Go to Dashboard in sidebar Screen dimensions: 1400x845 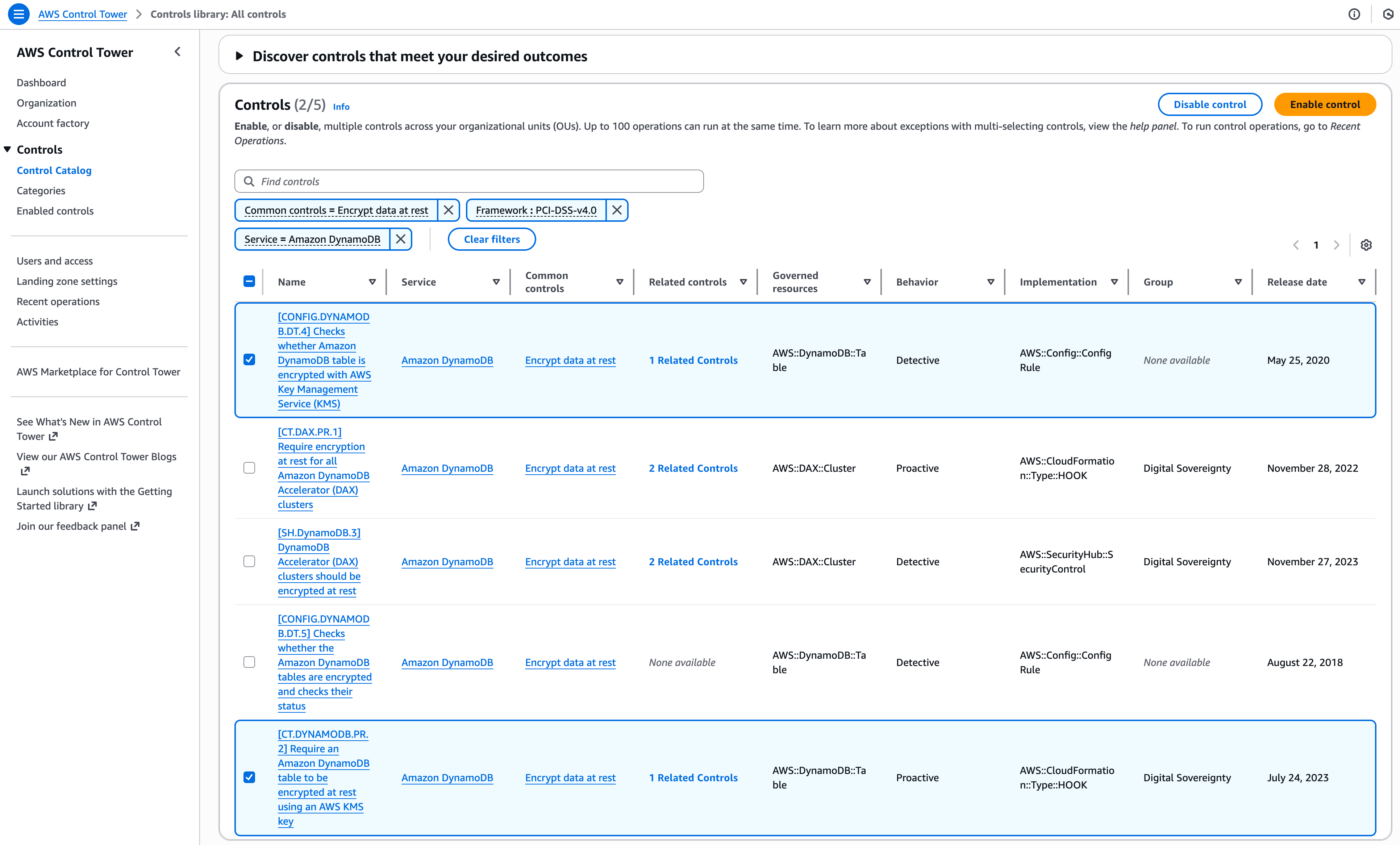41,82
